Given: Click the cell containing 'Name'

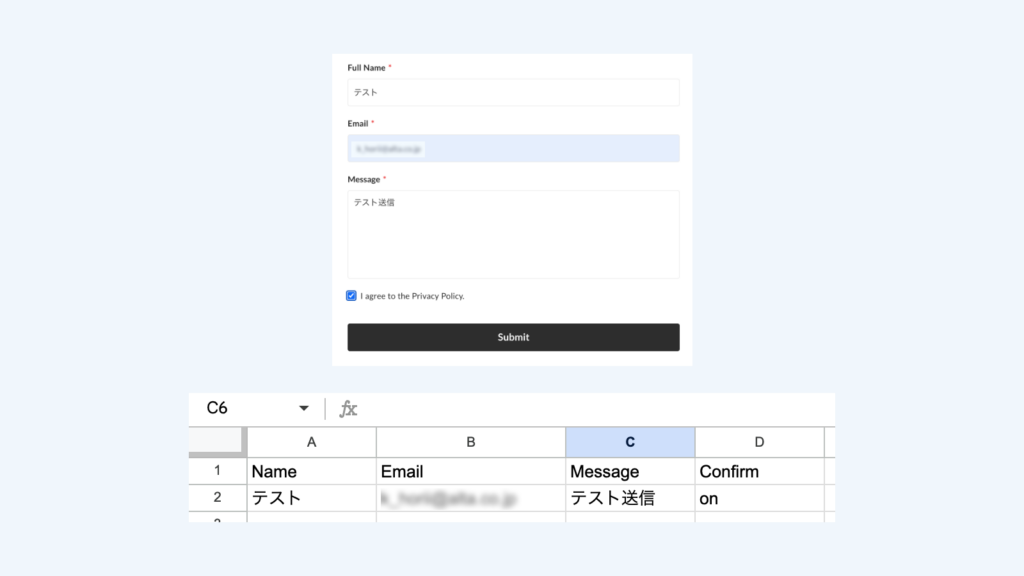Looking at the screenshot, I should (311, 471).
